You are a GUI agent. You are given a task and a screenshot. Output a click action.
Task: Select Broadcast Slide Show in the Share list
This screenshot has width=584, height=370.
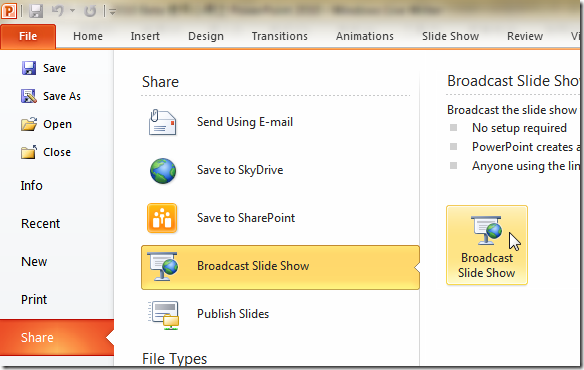(x=280, y=267)
